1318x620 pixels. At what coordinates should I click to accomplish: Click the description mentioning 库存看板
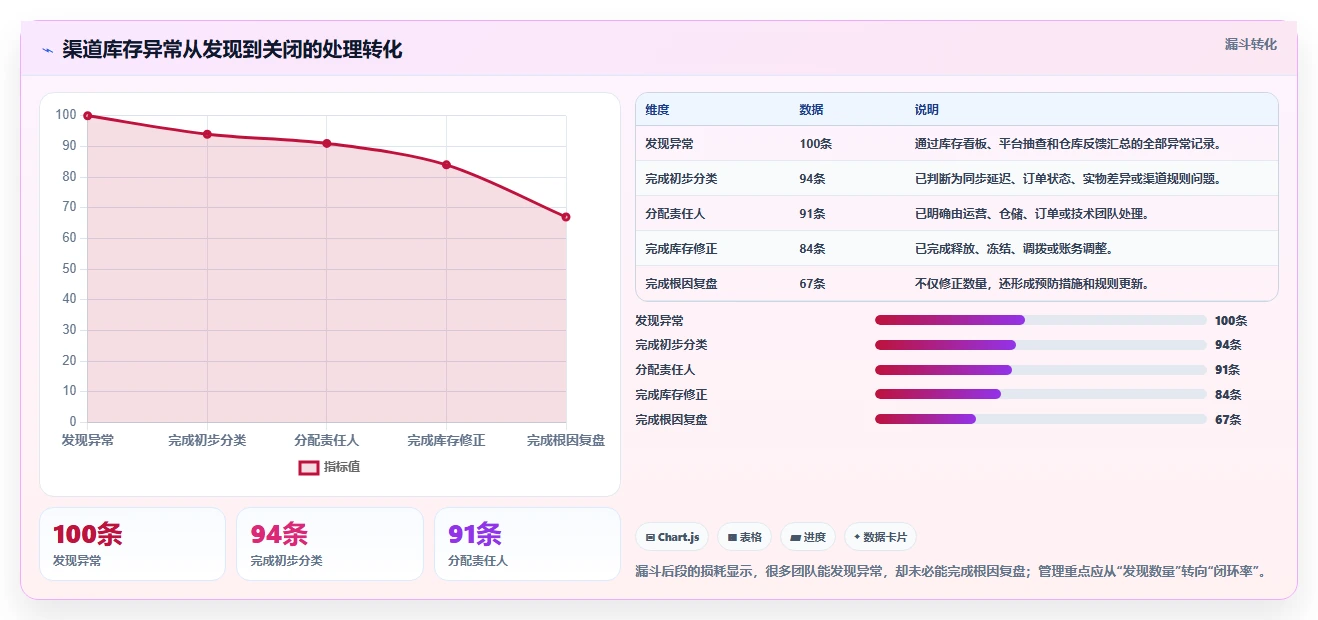point(1068,144)
